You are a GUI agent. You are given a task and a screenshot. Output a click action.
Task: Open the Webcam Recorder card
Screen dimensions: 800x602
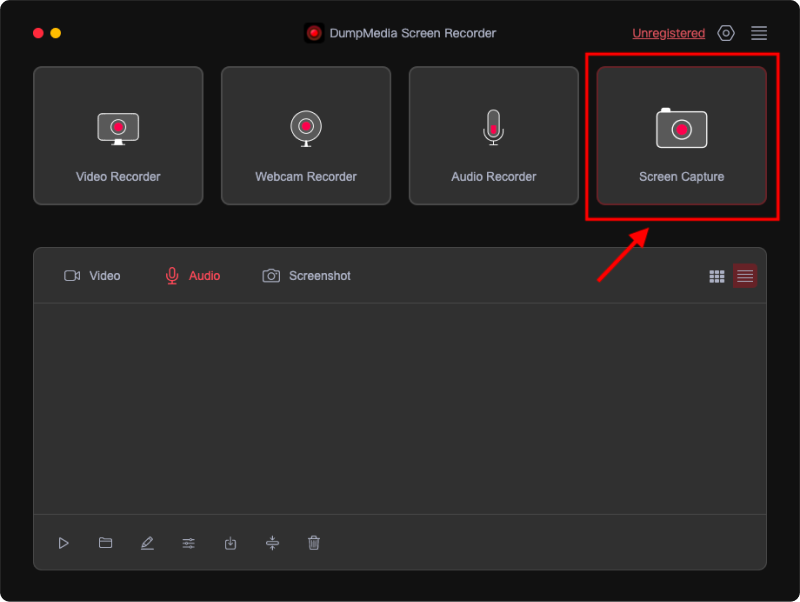click(306, 136)
